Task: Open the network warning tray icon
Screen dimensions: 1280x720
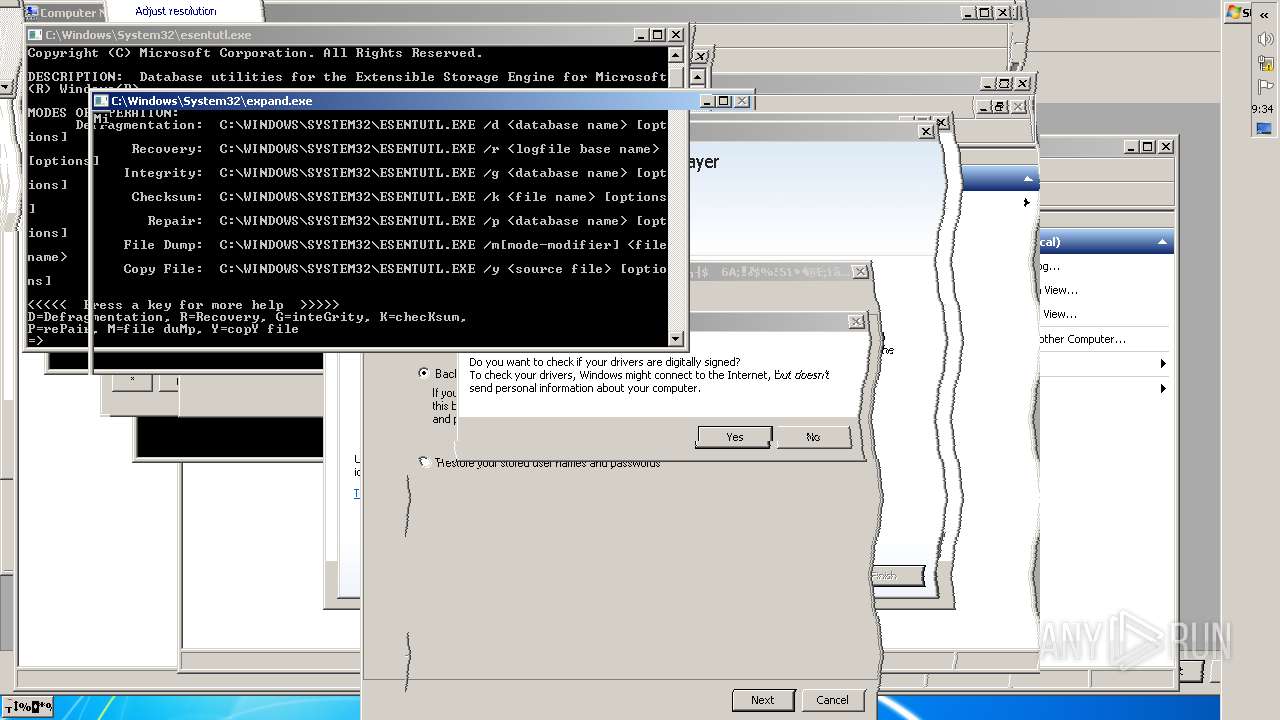Action: coord(1264,63)
